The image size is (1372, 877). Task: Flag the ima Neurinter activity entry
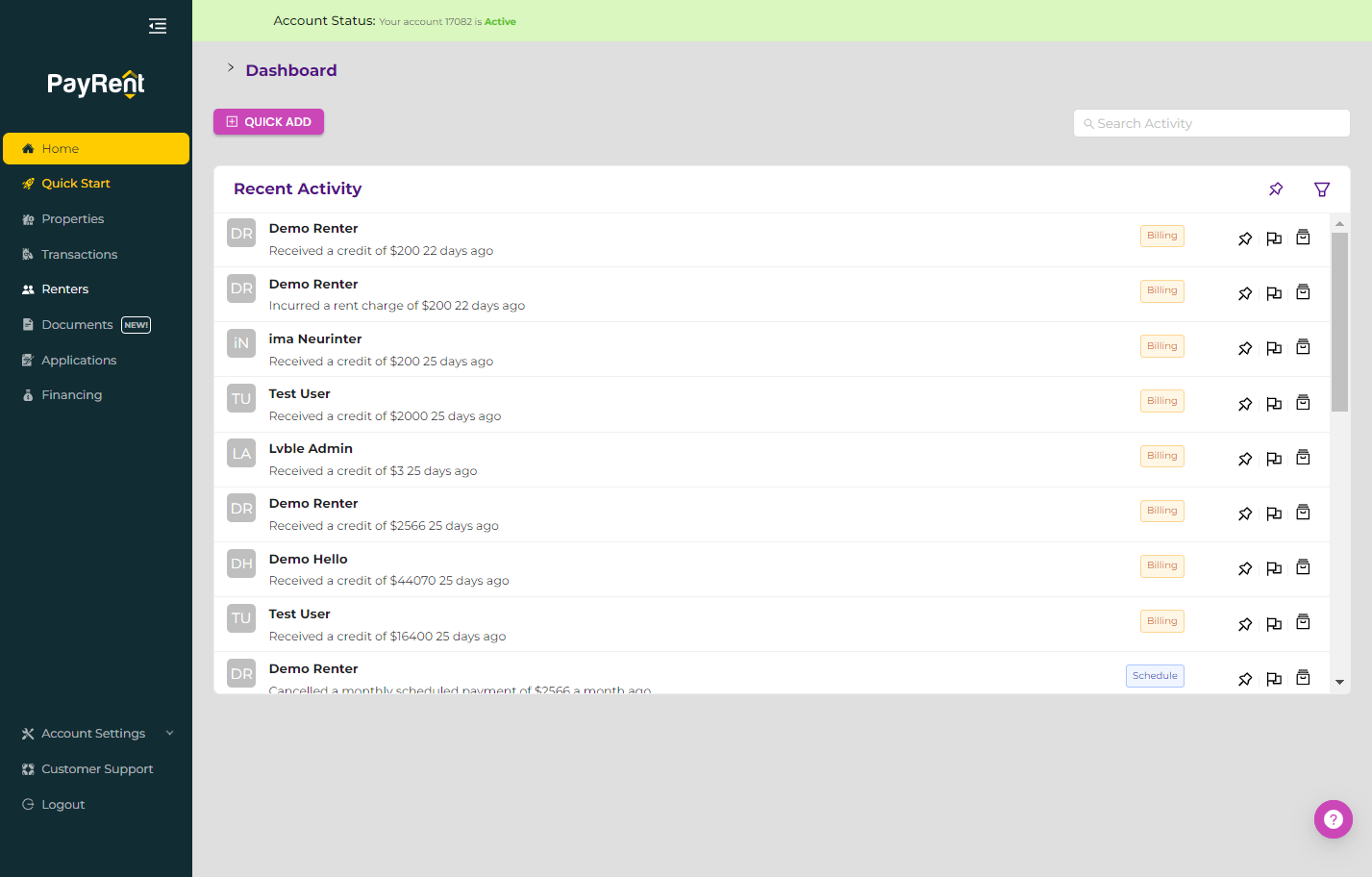tap(1274, 348)
